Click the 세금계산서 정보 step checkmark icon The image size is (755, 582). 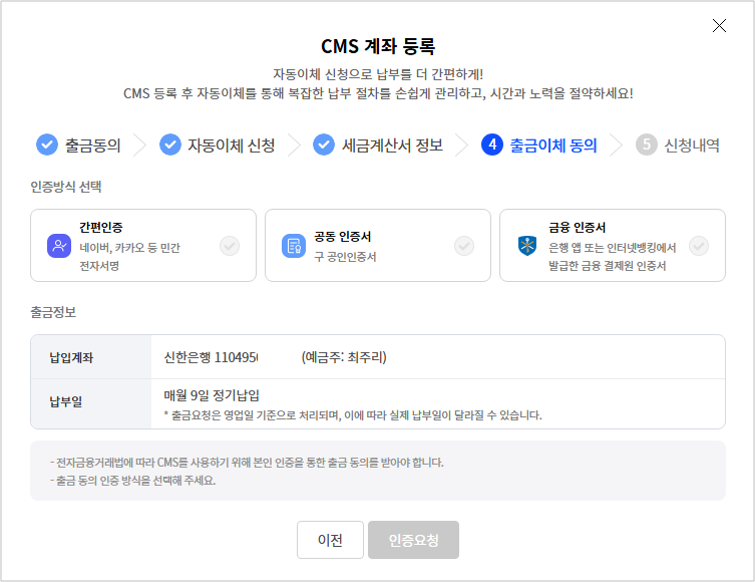click(x=323, y=145)
